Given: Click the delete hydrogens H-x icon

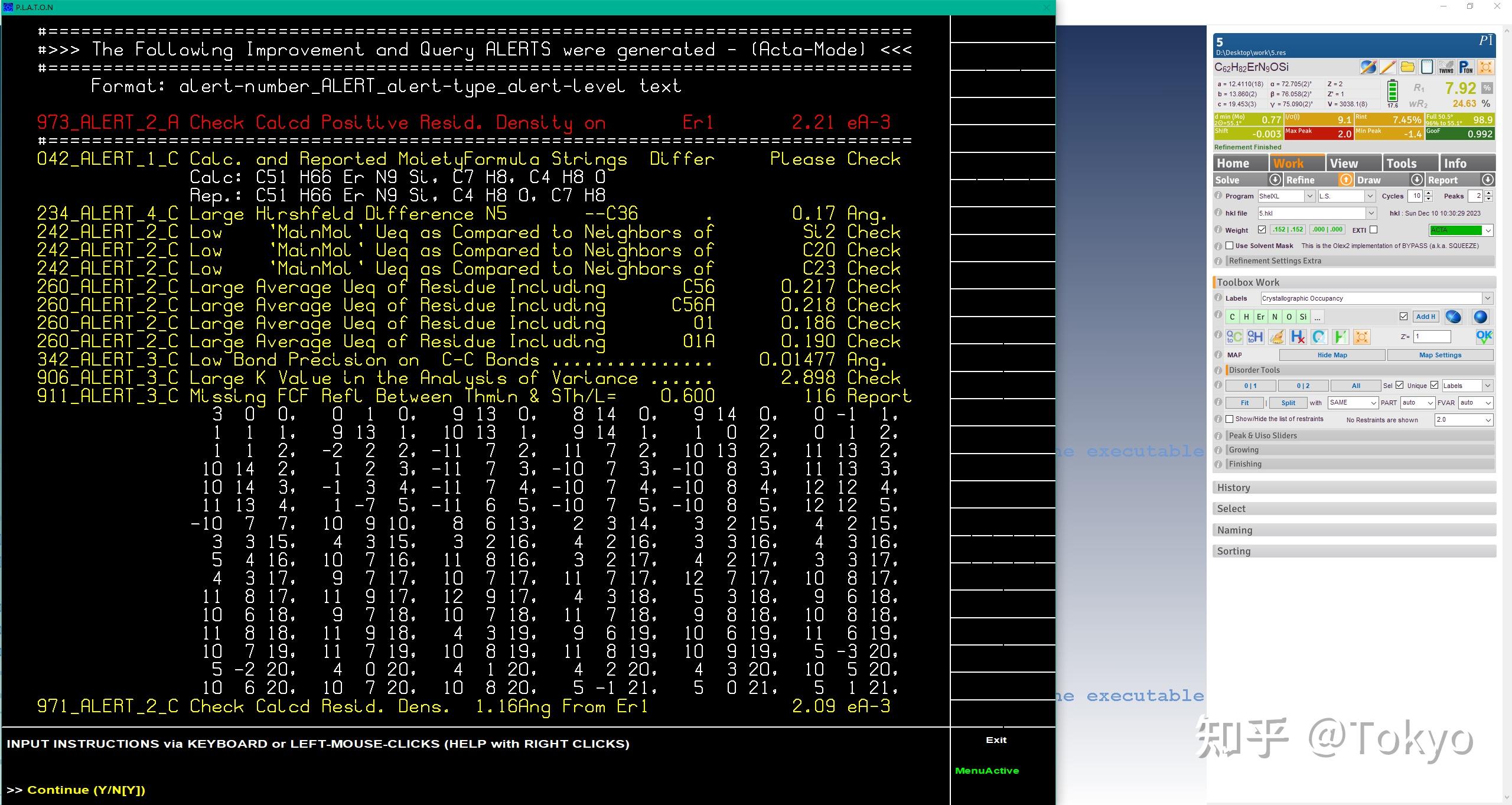Looking at the screenshot, I should point(1298,337).
